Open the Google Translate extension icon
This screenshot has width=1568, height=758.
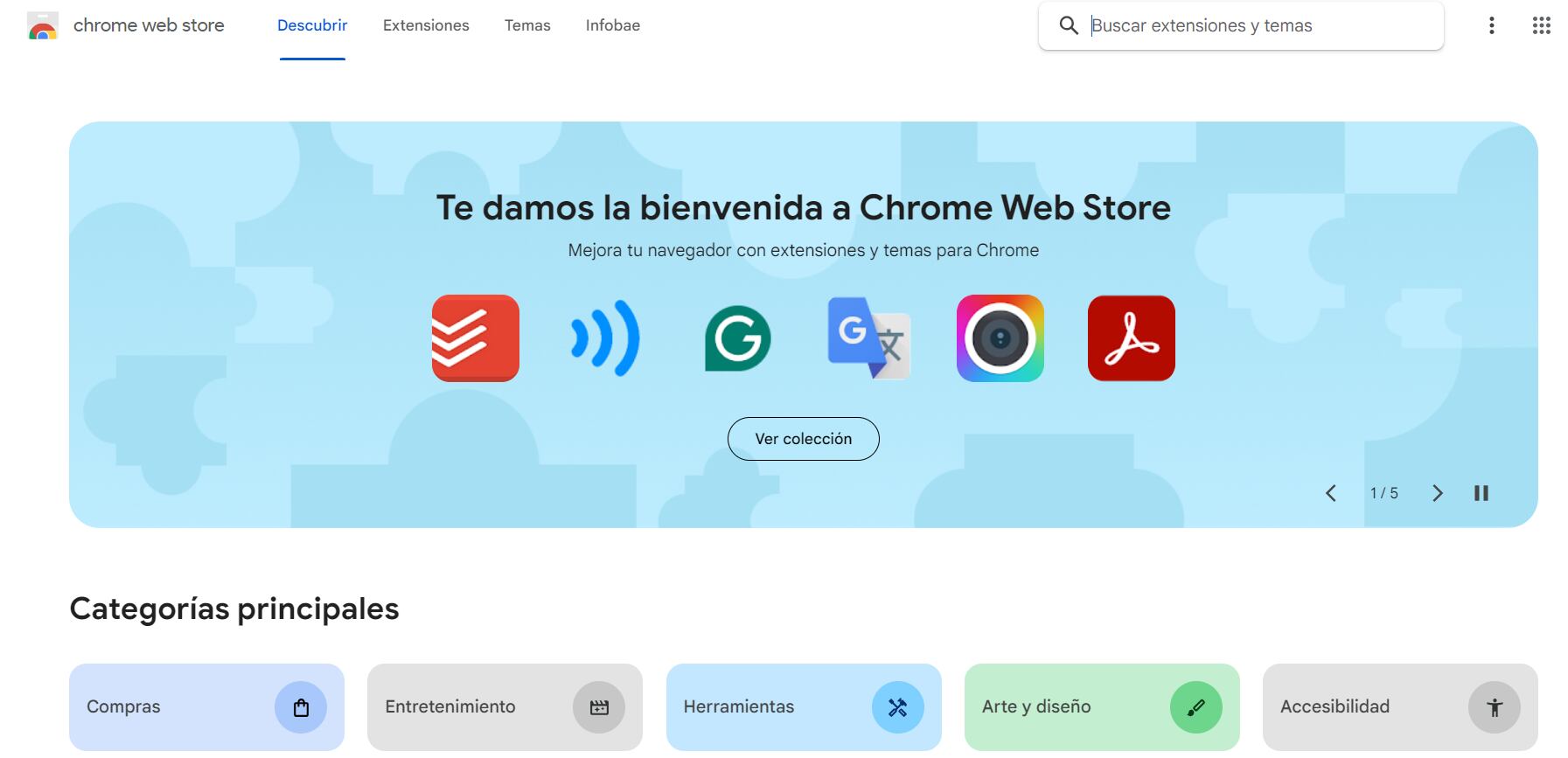point(868,338)
